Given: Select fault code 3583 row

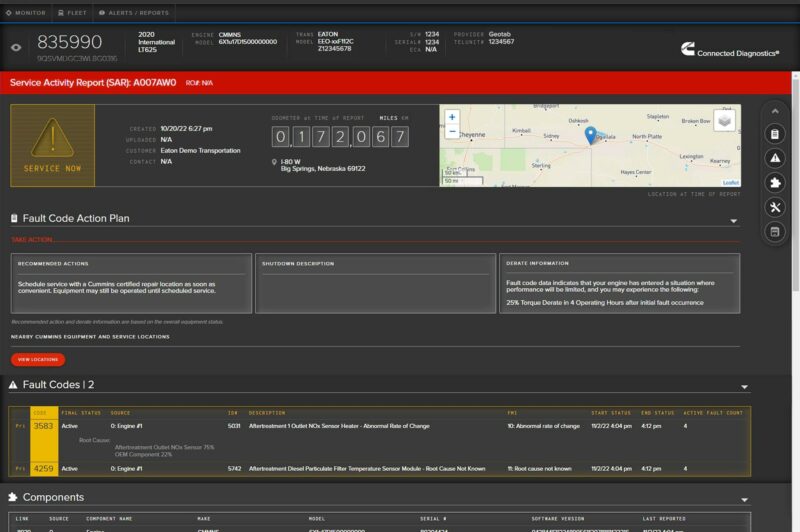Looking at the screenshot, I should pyautogui.click(x=43, y=425).
